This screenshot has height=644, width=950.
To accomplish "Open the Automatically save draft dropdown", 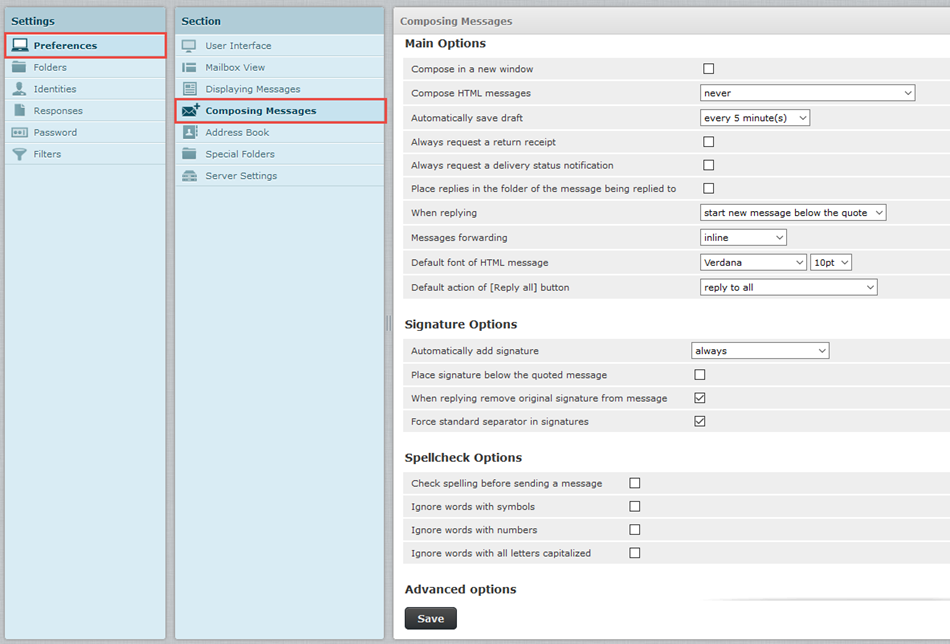I will (754, 118).
